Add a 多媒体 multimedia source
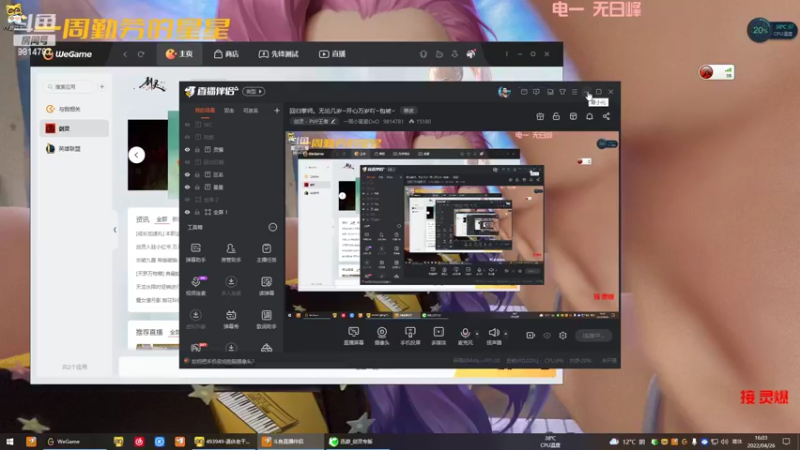Image resolution: width=800 pixels, height=450 pixels. point(438,336)
